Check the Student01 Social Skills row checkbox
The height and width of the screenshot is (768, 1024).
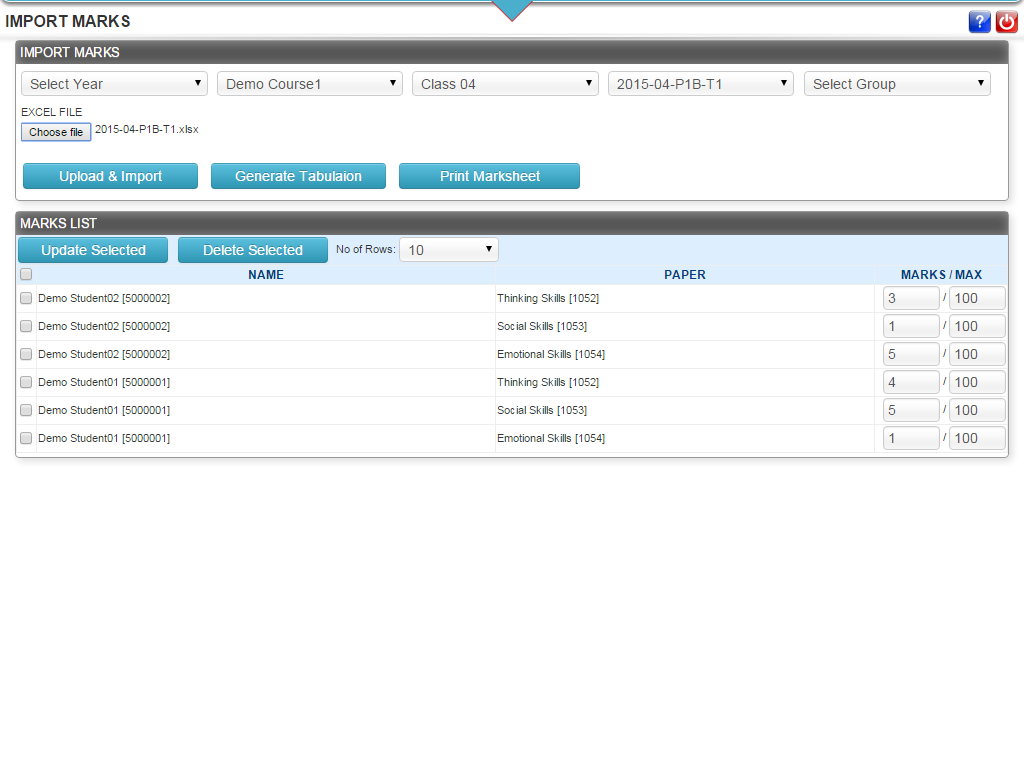click(26, 411)
